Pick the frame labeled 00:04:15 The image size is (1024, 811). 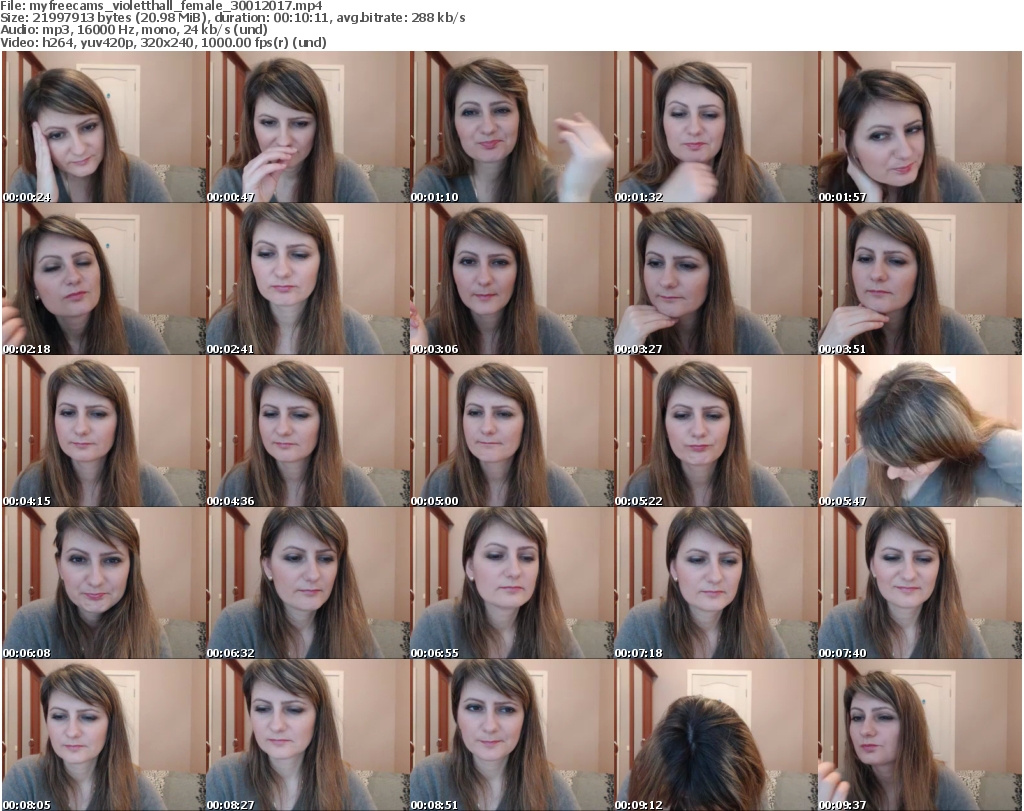click(x=104, y=432)
